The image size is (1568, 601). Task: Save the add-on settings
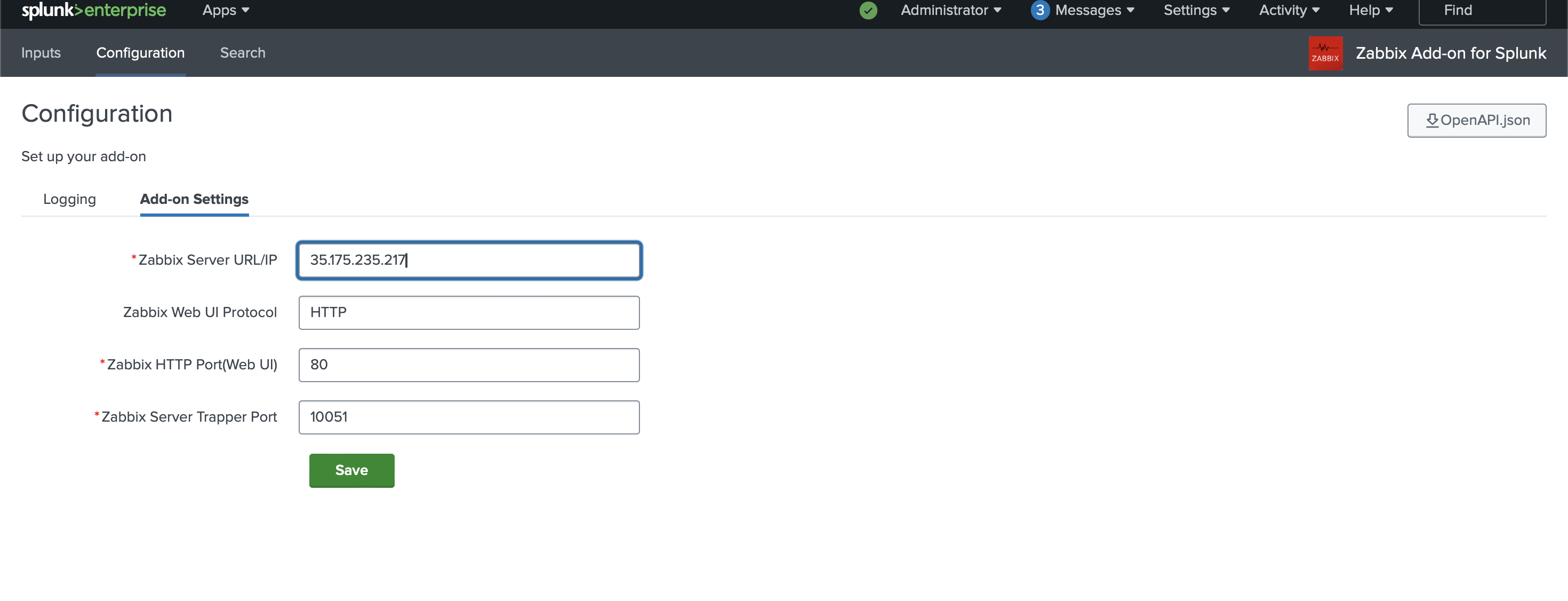point(351,471)
